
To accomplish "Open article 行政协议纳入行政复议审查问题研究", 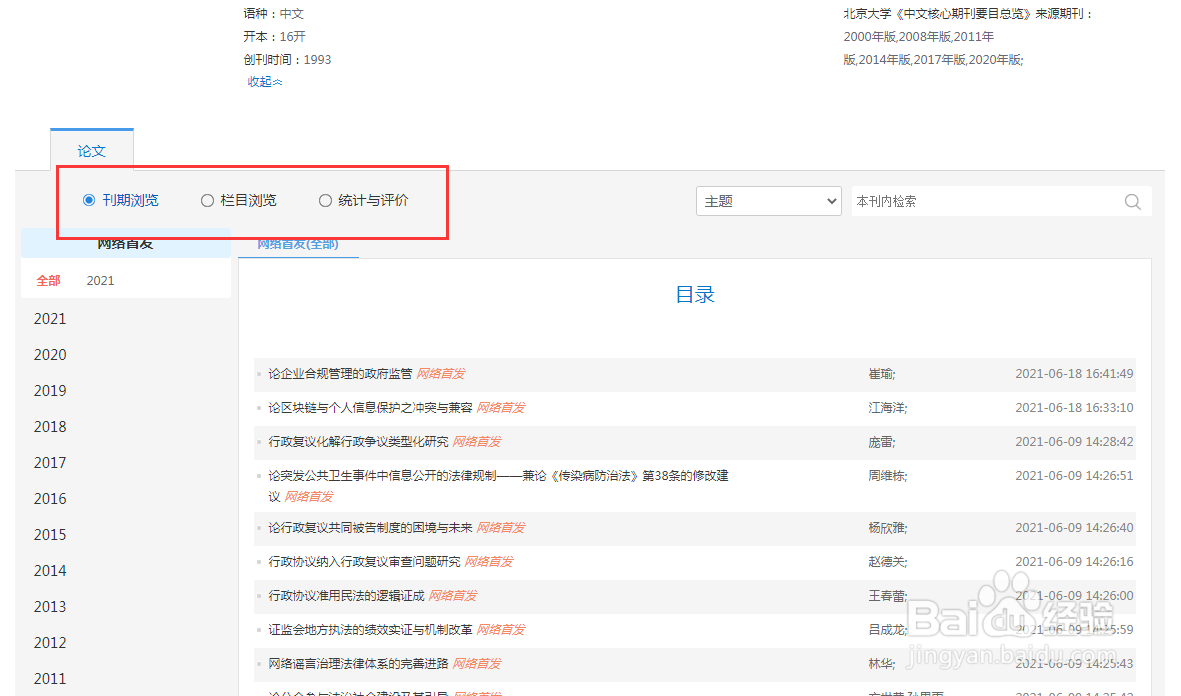I will pos(365,561).
